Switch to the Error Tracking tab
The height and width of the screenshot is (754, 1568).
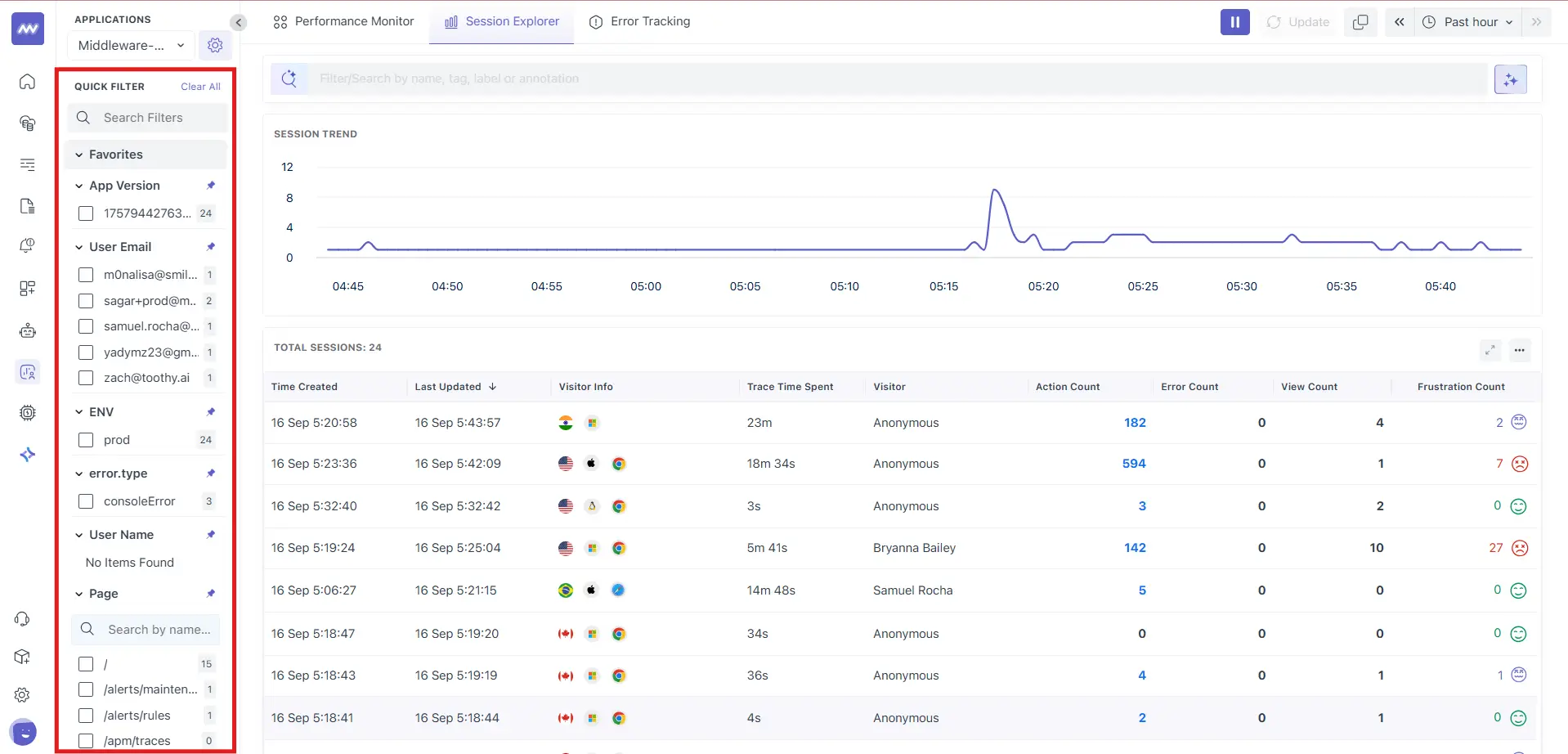pos(640,21)
